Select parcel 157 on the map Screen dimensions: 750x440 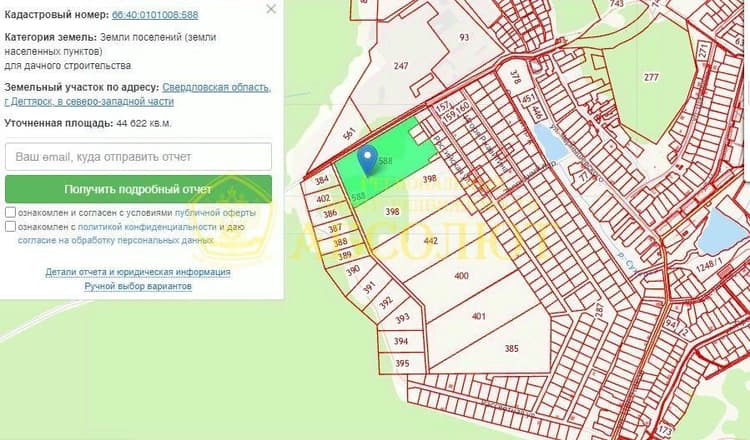pos(443,106)
